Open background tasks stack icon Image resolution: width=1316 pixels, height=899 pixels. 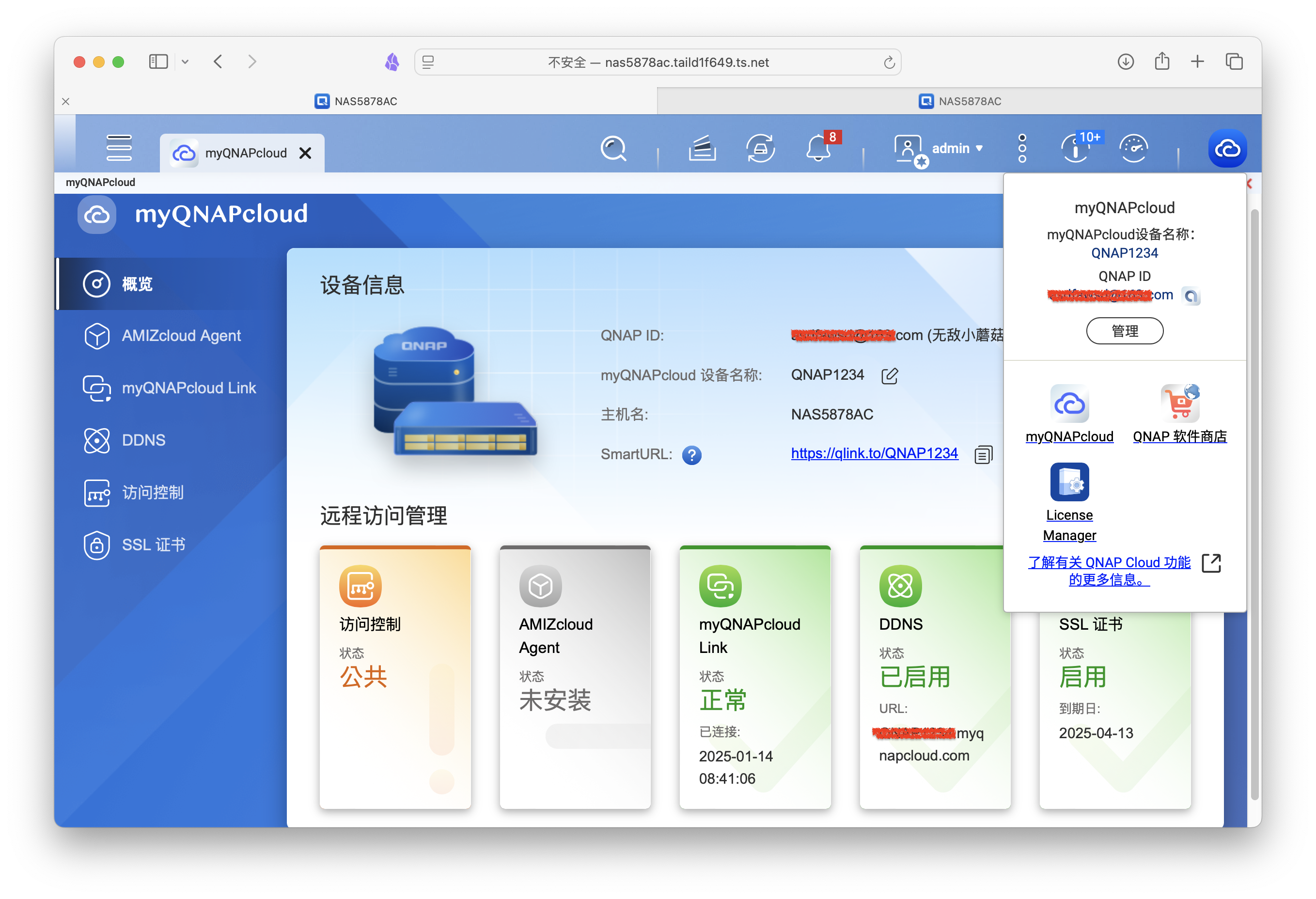click(702, 149)
